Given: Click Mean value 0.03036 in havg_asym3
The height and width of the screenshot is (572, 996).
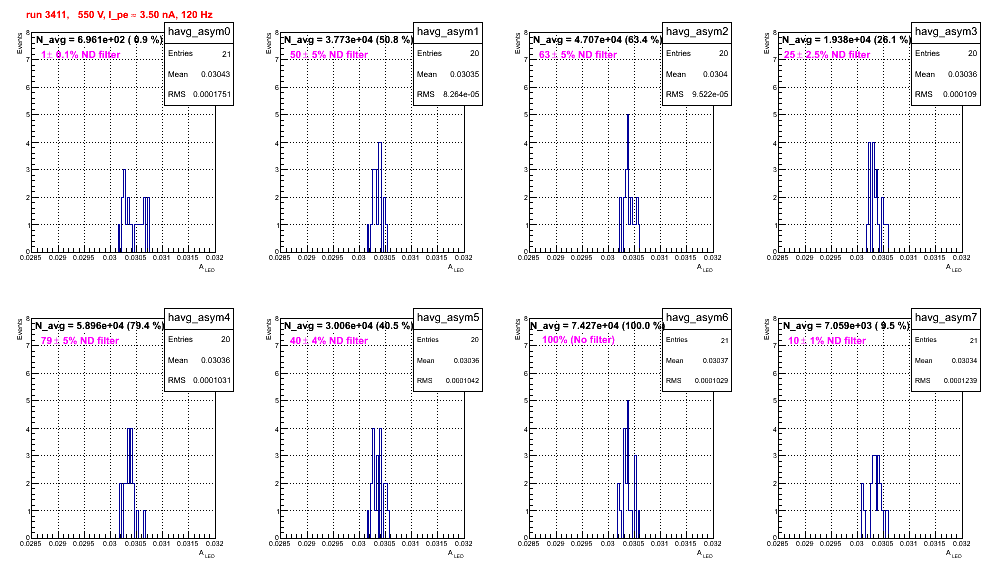Looking at the screenshot, I should pos(962,74).
